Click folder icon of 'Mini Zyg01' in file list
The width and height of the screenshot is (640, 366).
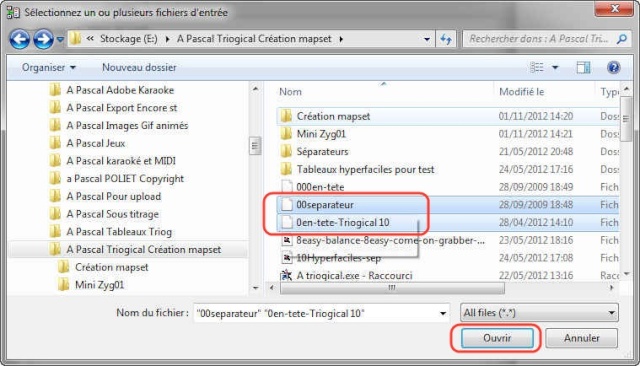point(286,134)
